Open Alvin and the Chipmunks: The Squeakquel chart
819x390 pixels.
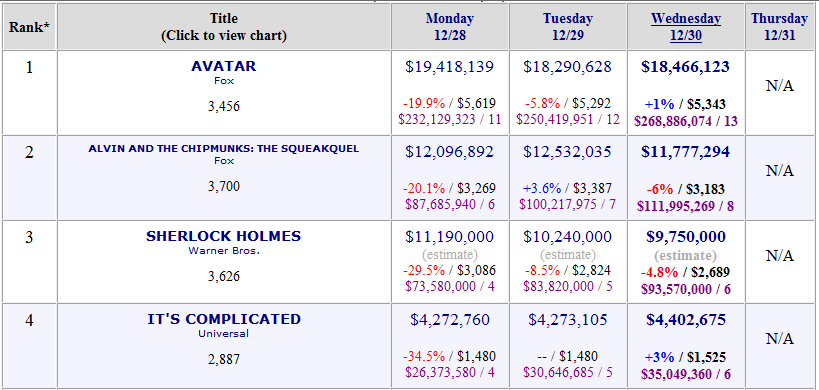[224, 149]
